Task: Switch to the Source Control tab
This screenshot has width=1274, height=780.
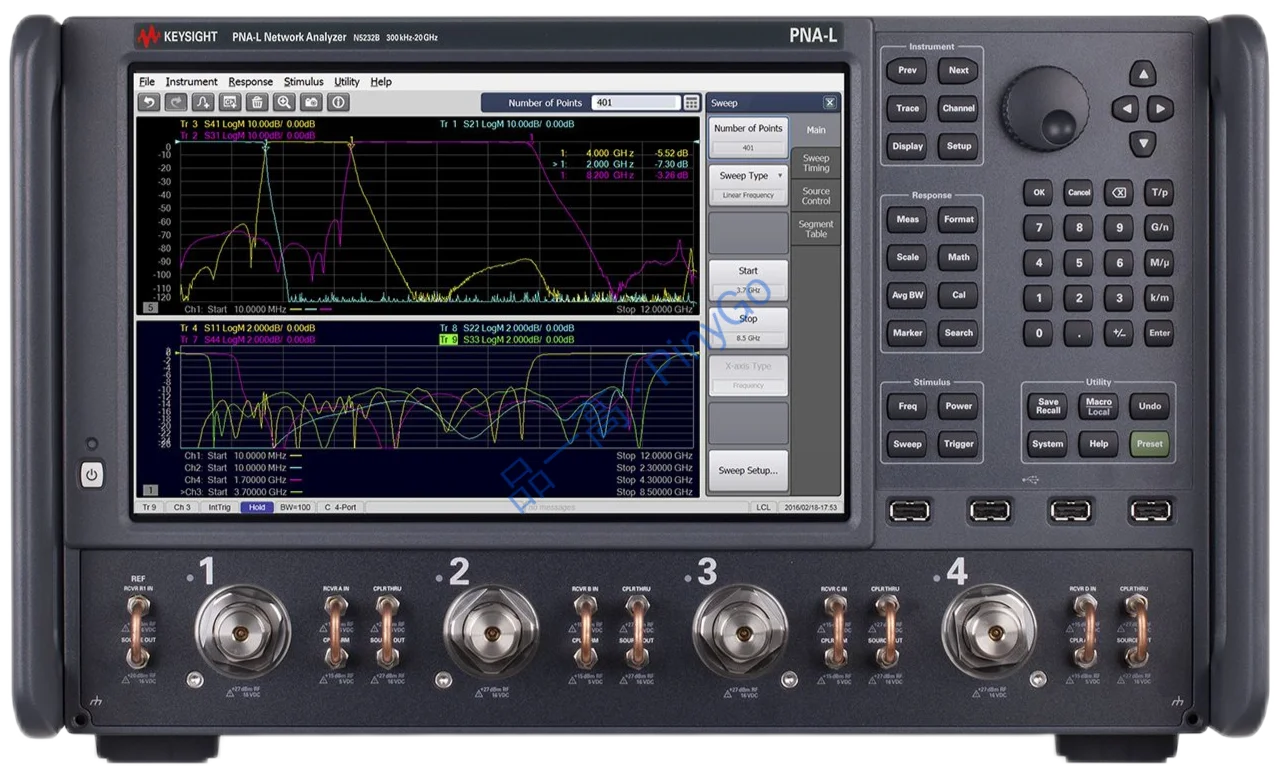Action: pos(816,196)
